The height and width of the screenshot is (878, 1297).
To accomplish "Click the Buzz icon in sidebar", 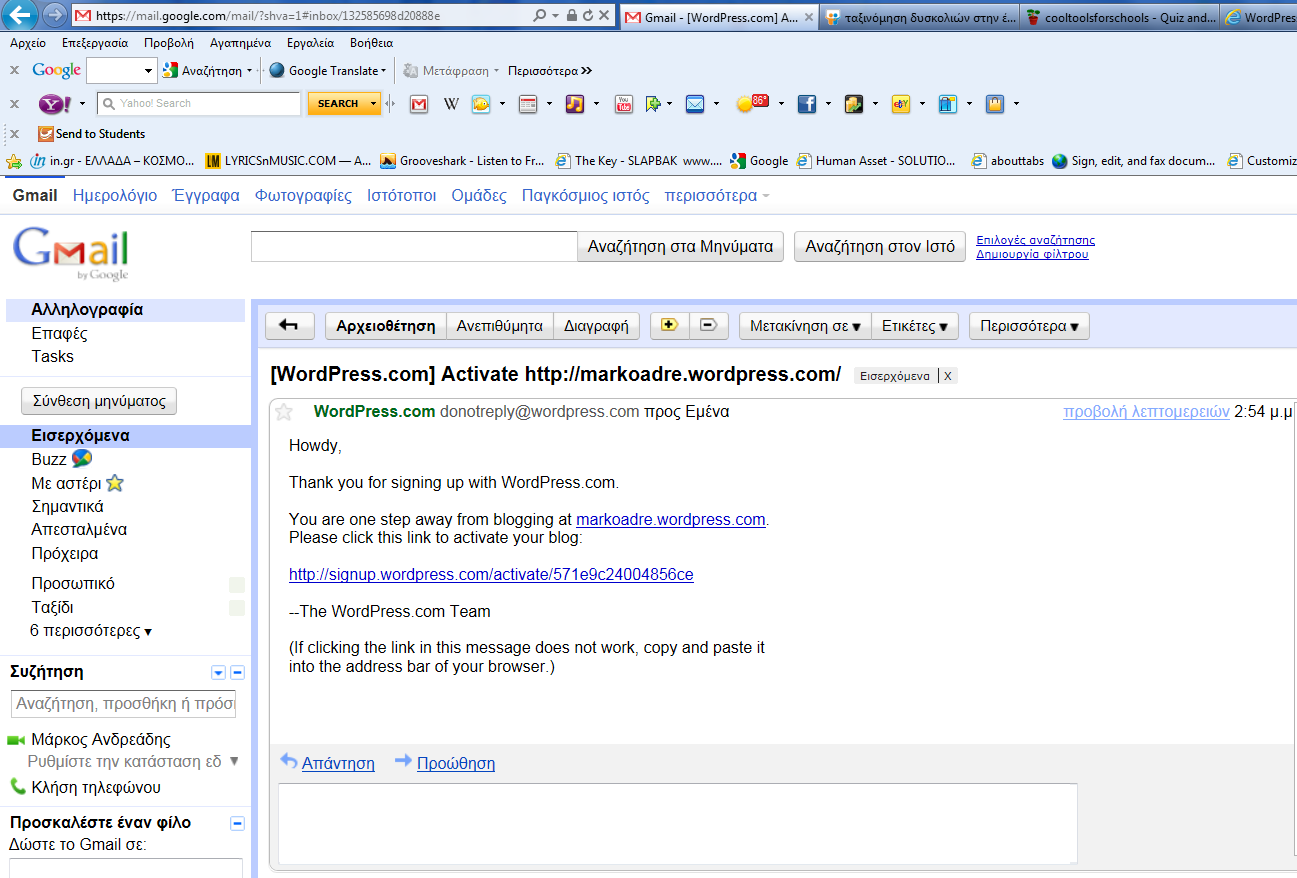I will [82, 459].
